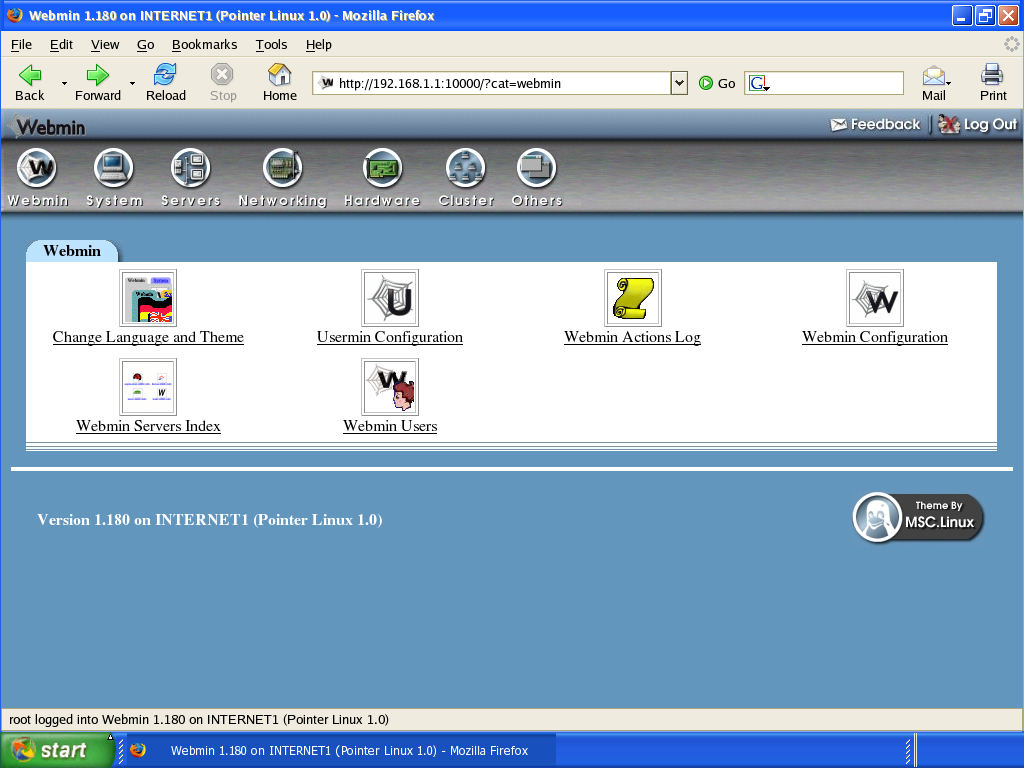Open the Webmin Actions Log link
1024x768 pixels.
click(632, 337)
